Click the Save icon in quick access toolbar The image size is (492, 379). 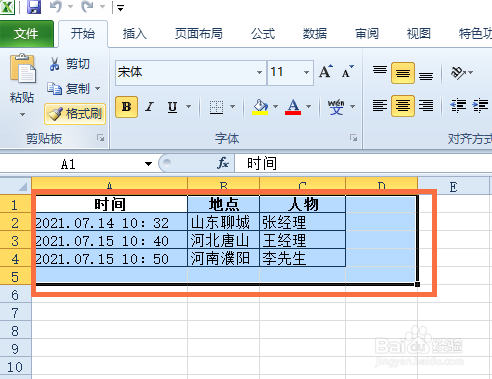tap(34, 7)
